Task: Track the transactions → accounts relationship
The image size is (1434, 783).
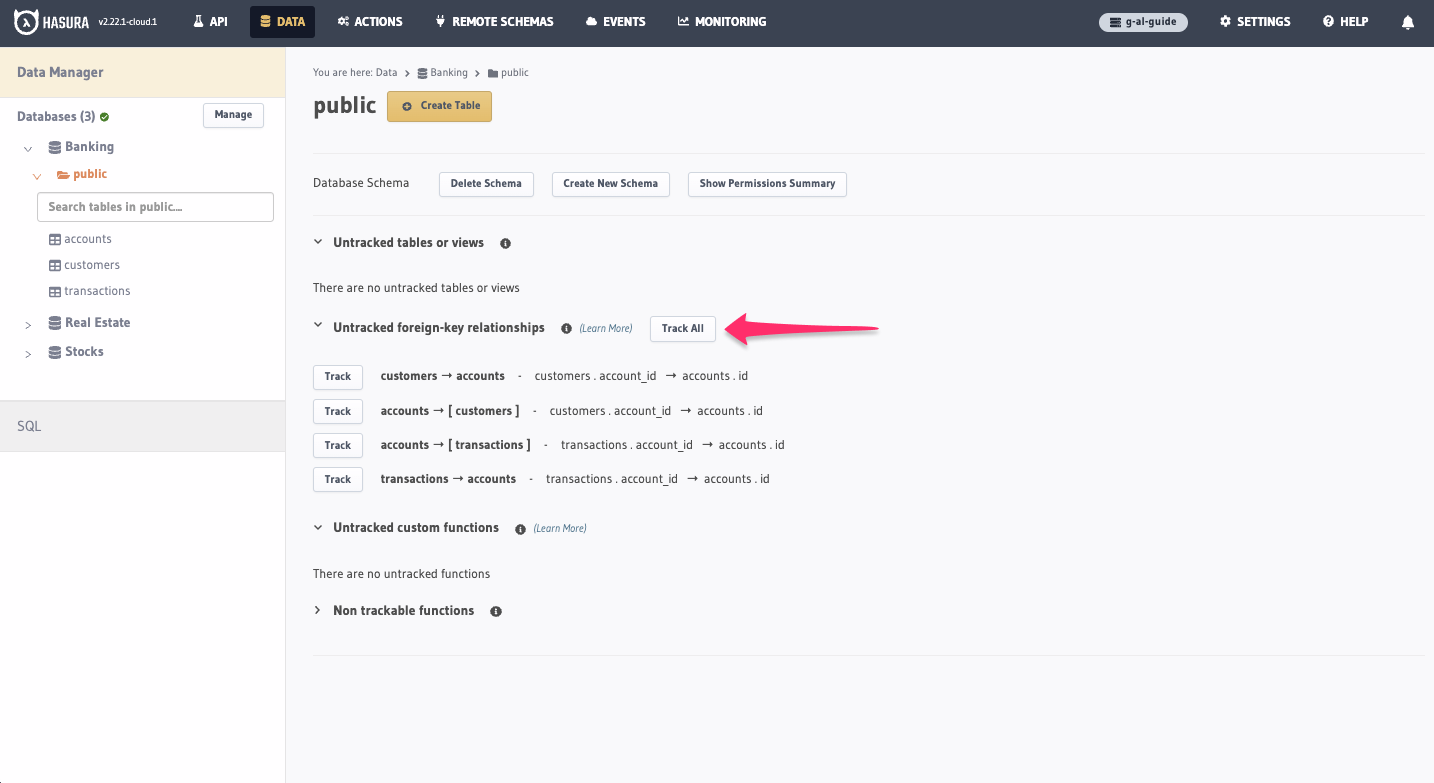Action: [x=337, y=479]
